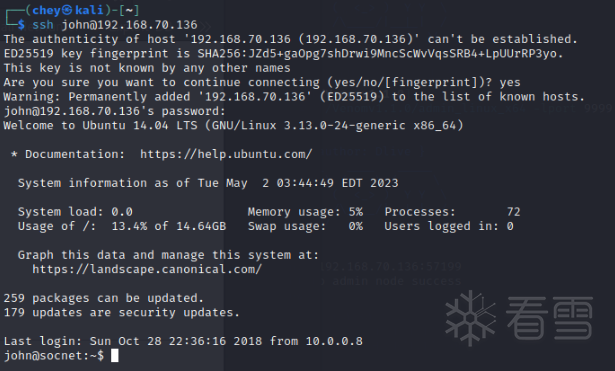Click the Memory usage 5% value
This screenshot has height=371, width=615.
[356, 212]
